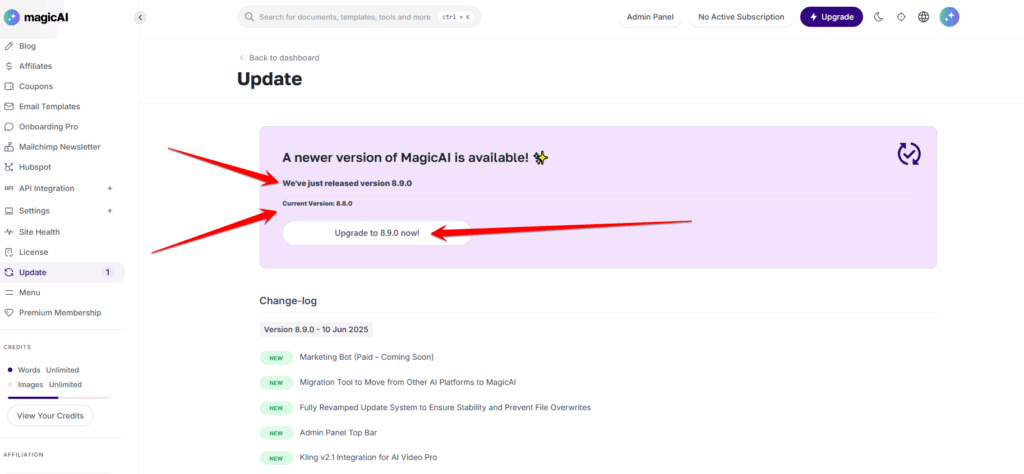1024x474 pixels.
Task: Open the language globe menu
Action: (923, 17)
